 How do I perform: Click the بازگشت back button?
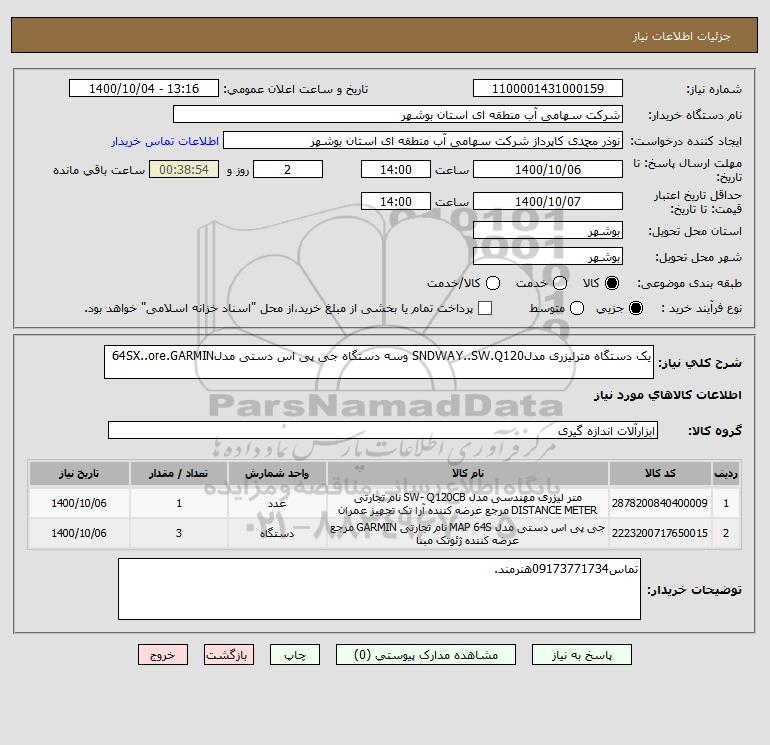(229, 655)
